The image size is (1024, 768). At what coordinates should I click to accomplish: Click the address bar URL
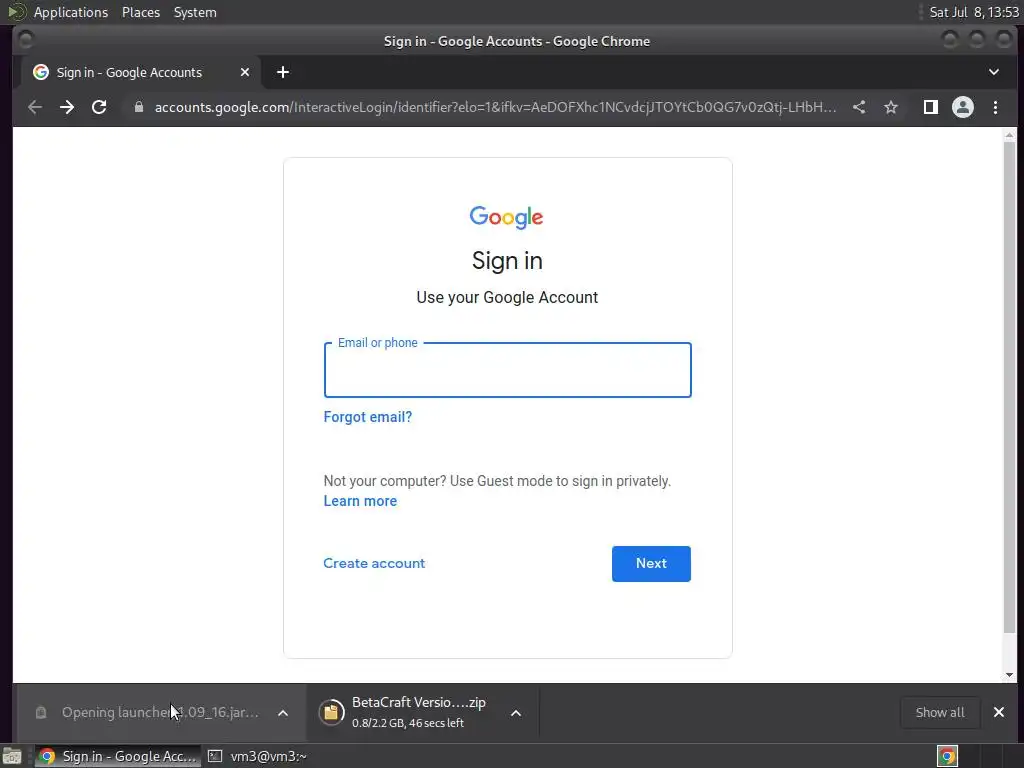(495, 107)
